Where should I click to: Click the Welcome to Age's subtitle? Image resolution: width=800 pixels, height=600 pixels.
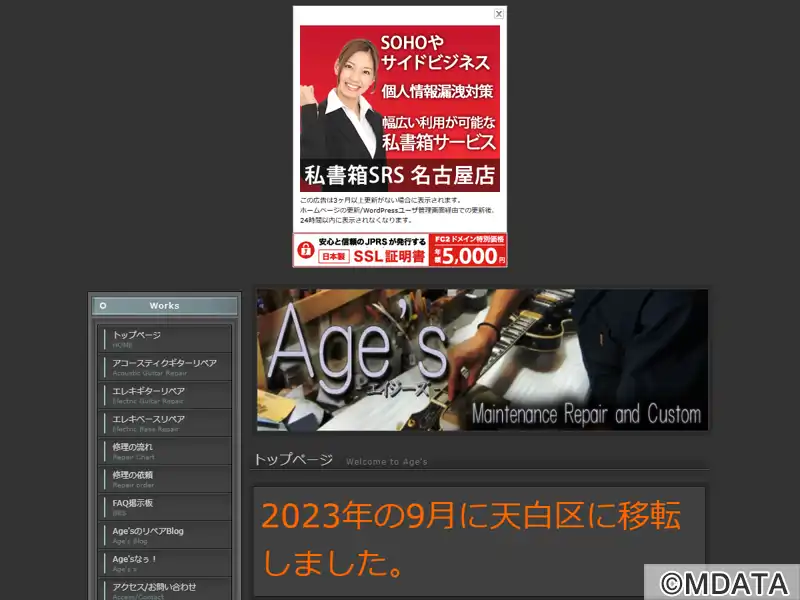tap(387, 462)
